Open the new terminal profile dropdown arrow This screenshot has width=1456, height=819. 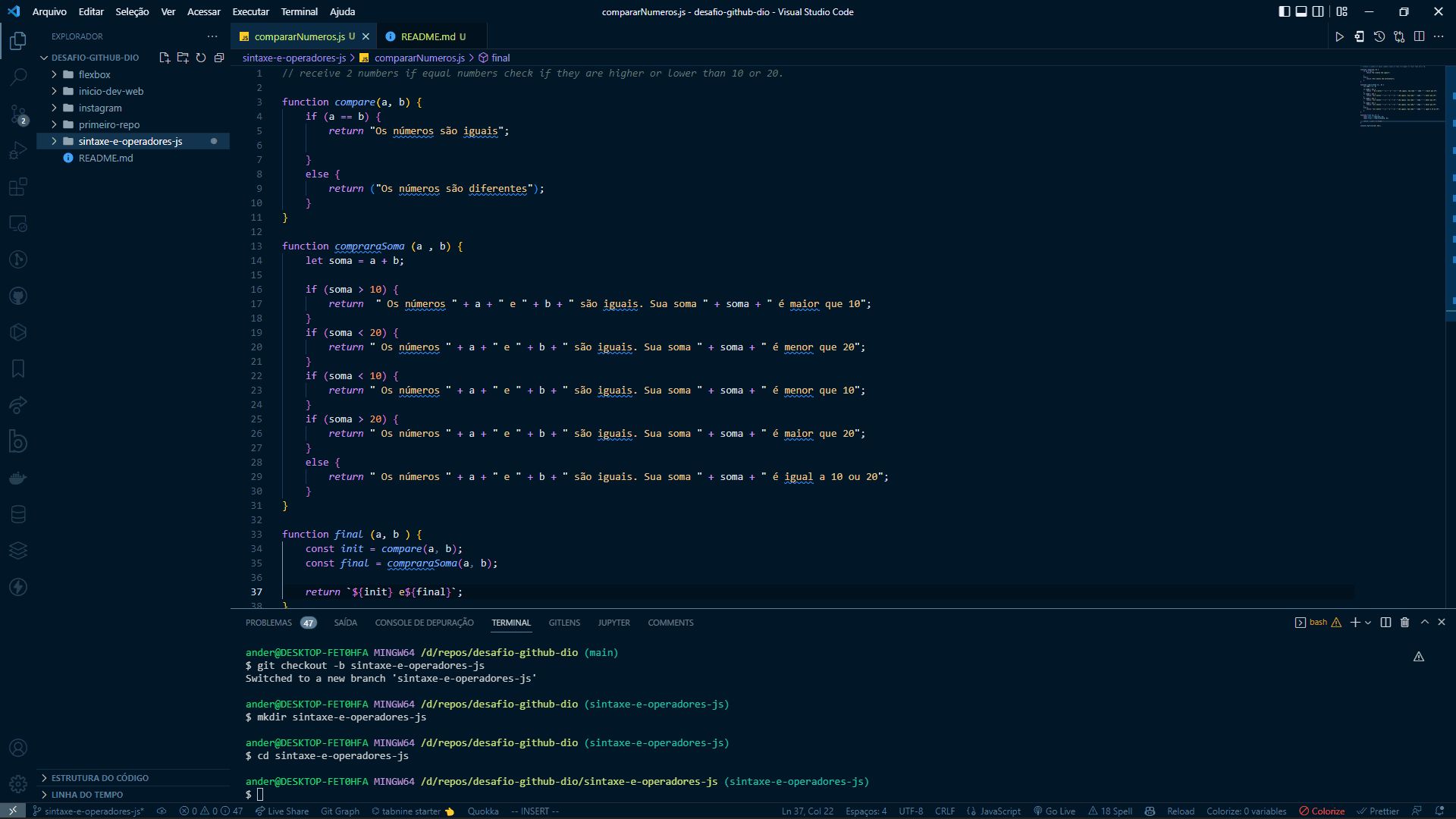pos(1368,623)
